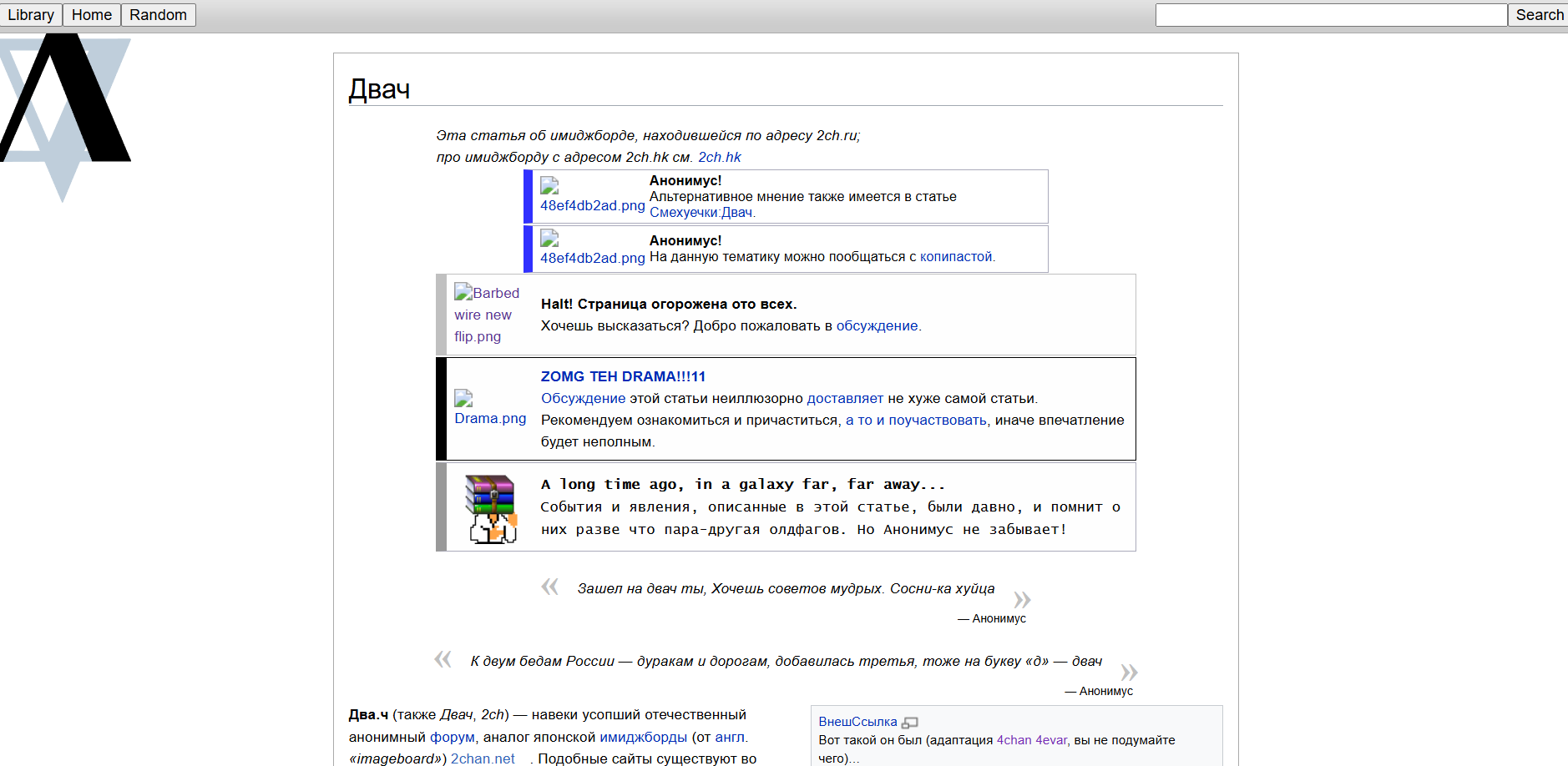Click the external link icon after ВнешСсылка
This screenshot has width=1568, height=766.
coord(910,723)
